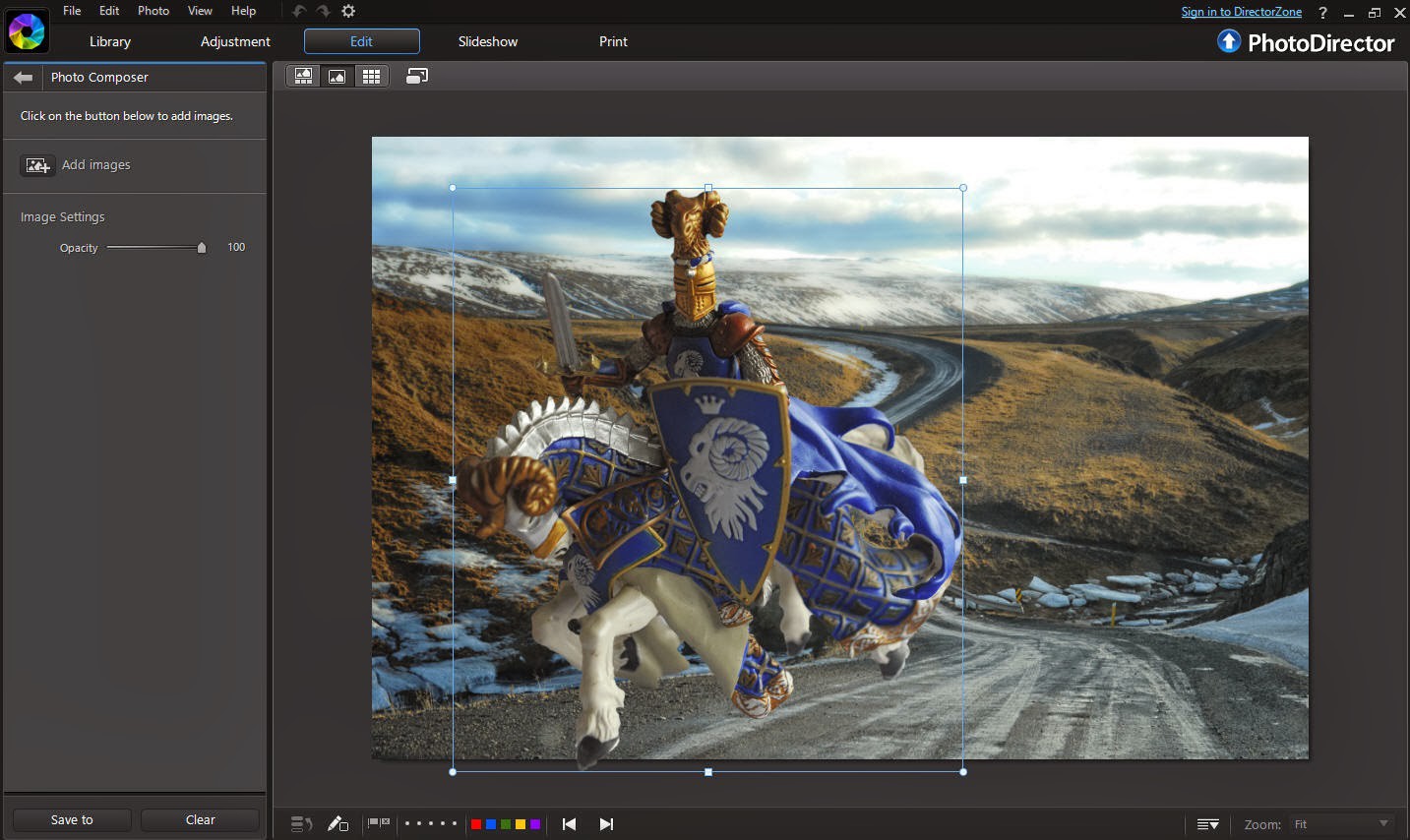
Task: Switch to the Library tab
Action: [110, 41]
